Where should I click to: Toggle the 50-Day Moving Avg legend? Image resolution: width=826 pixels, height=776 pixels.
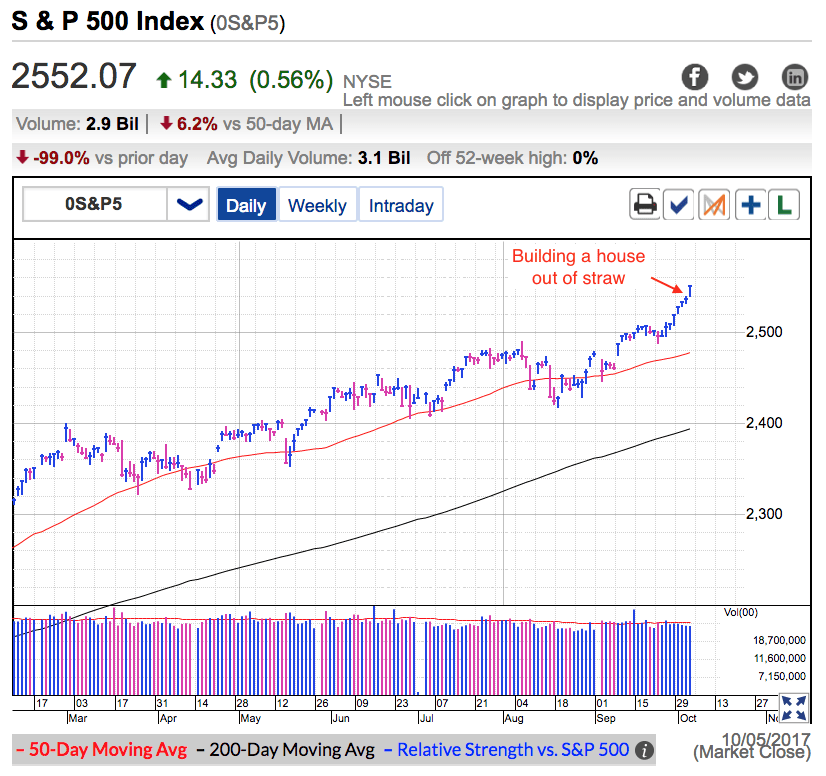[x=101, y=750]
